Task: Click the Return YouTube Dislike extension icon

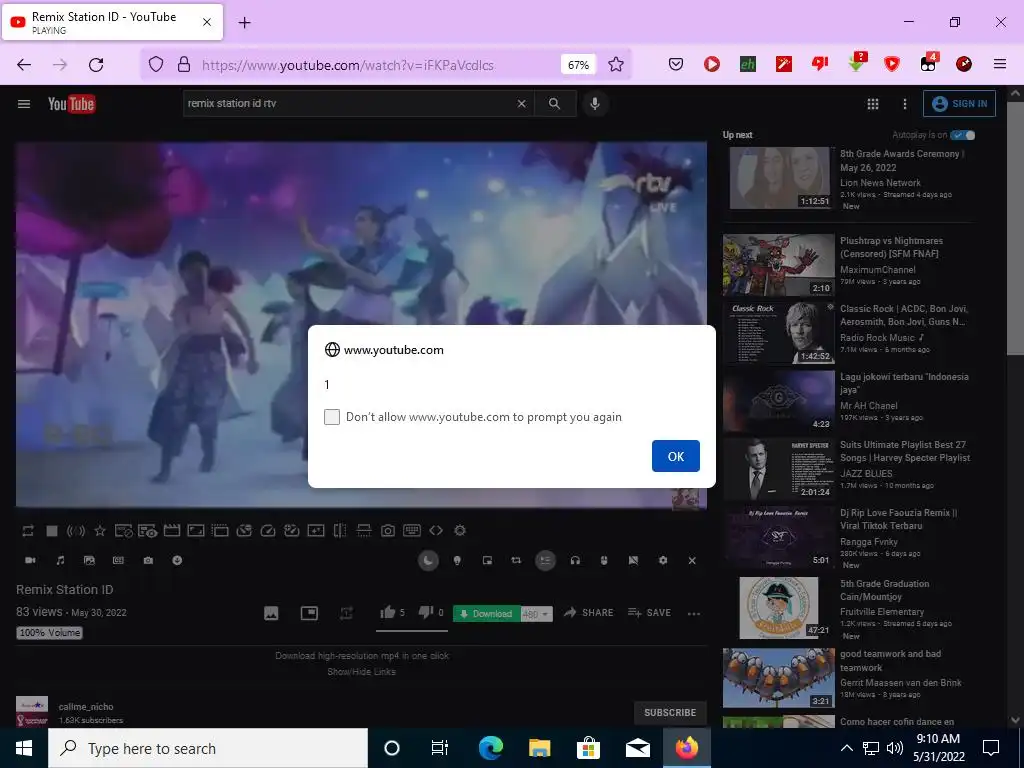Action: [820, 63]
